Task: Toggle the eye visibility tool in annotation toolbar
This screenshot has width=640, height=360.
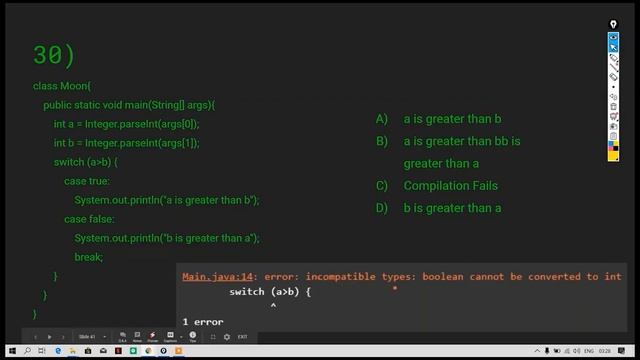Action: tap(613, 37)
